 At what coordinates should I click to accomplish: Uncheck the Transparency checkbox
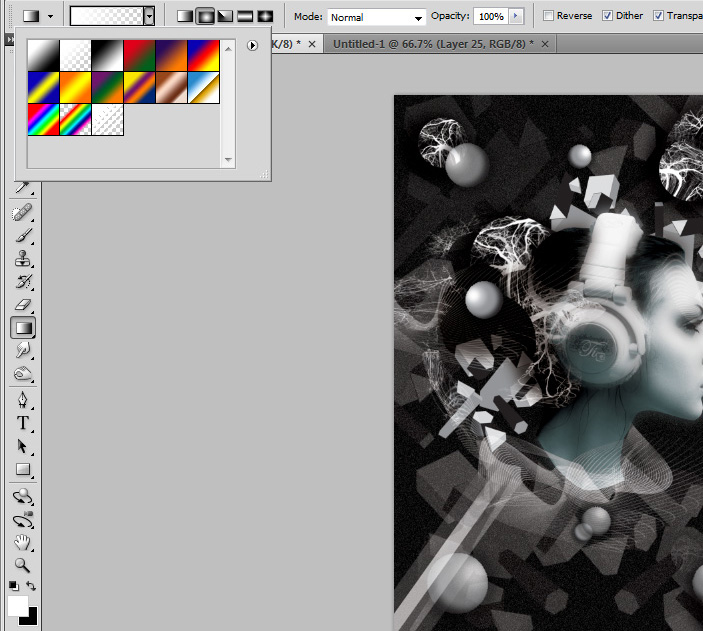pyautogui.click(x=658, y=16)
